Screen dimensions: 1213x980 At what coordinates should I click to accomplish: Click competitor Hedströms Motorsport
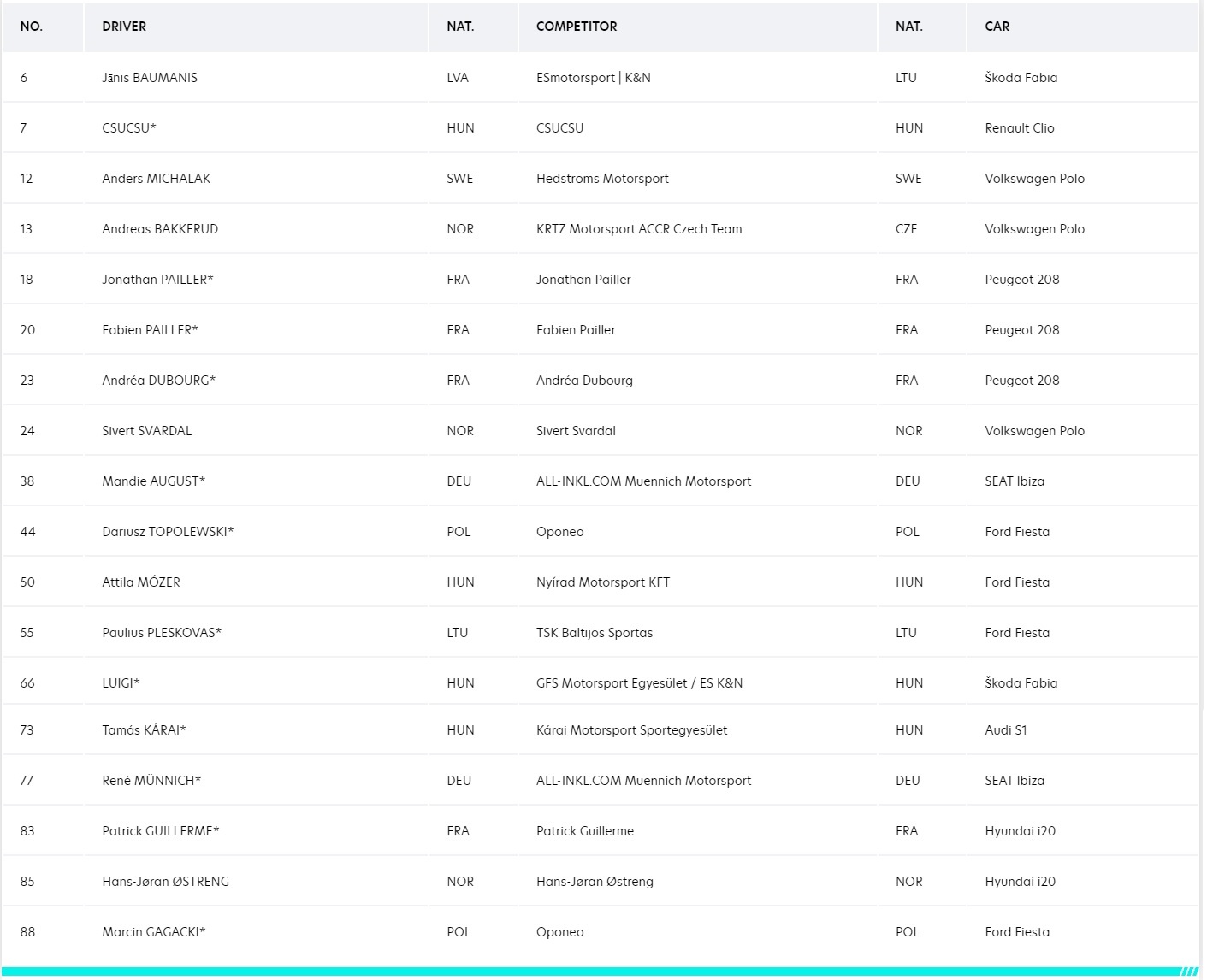coord(602,179)
